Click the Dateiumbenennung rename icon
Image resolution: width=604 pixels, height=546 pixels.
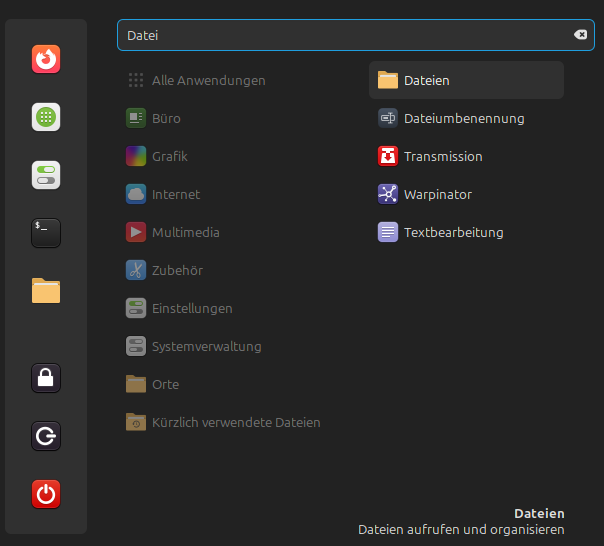388,118
